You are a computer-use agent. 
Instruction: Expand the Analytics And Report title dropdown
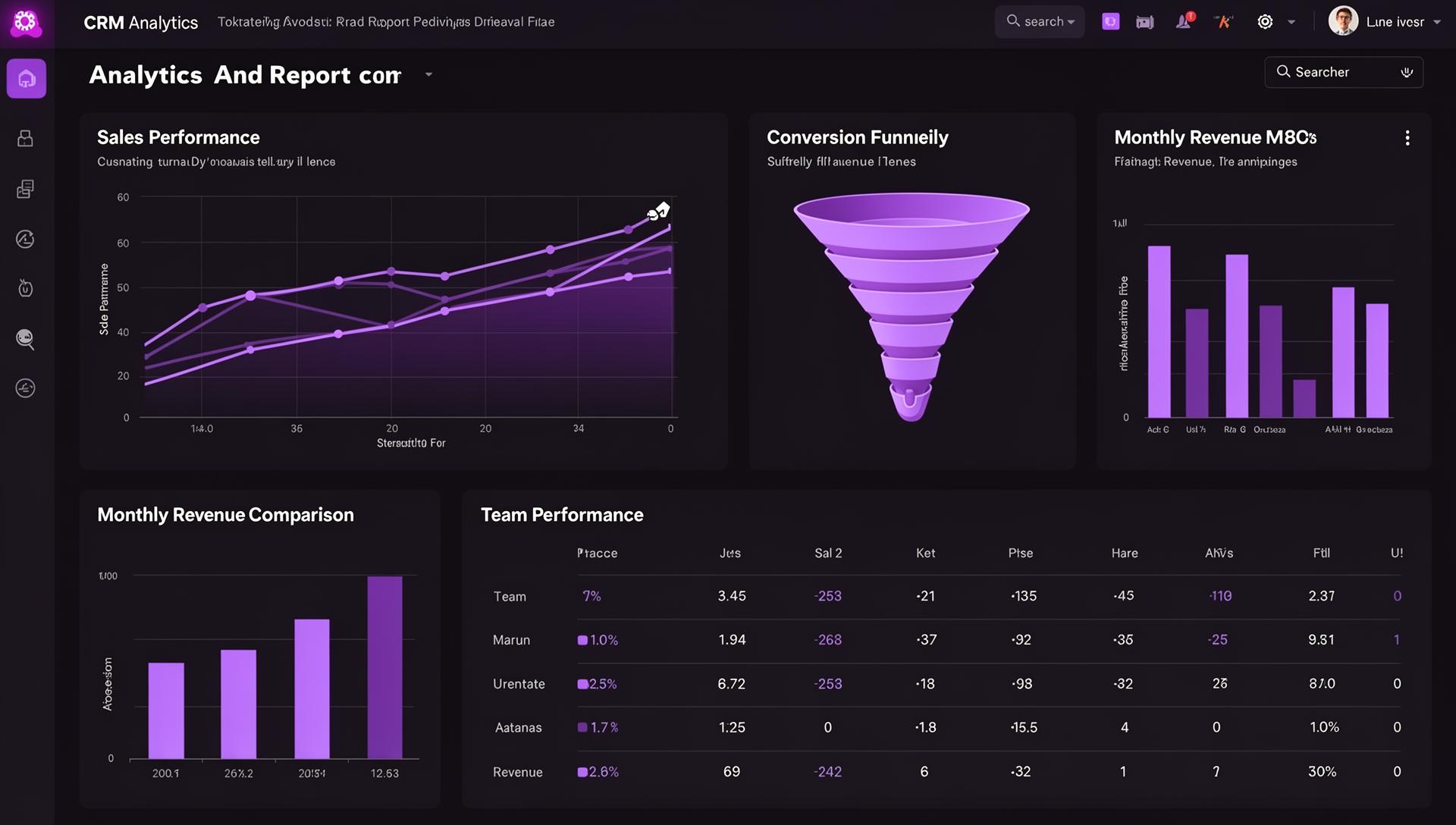click(428, 74)
